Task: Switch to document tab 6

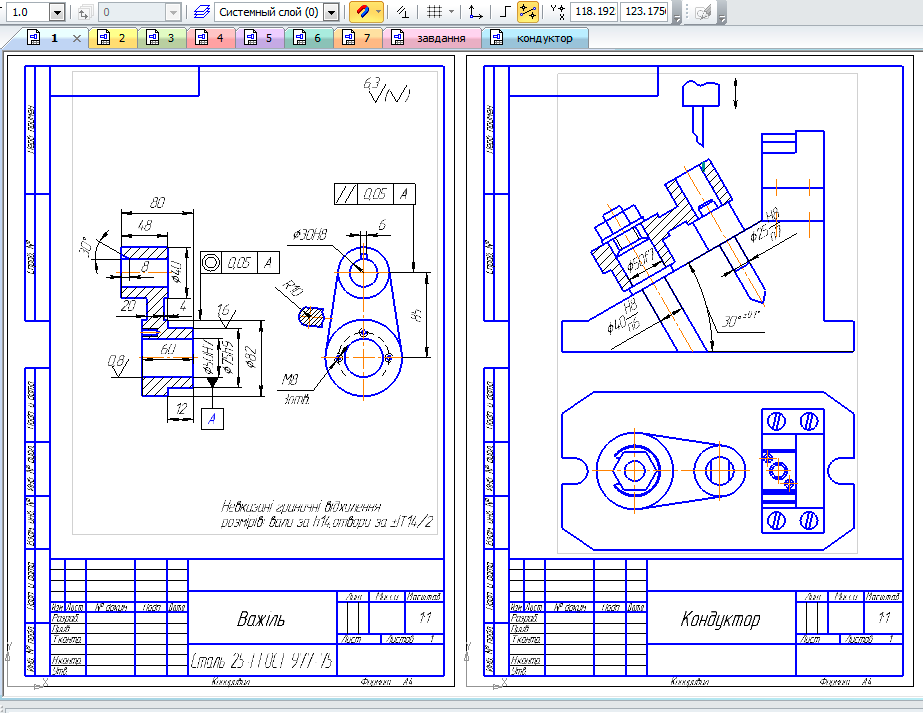Action: tap(308, 38)
